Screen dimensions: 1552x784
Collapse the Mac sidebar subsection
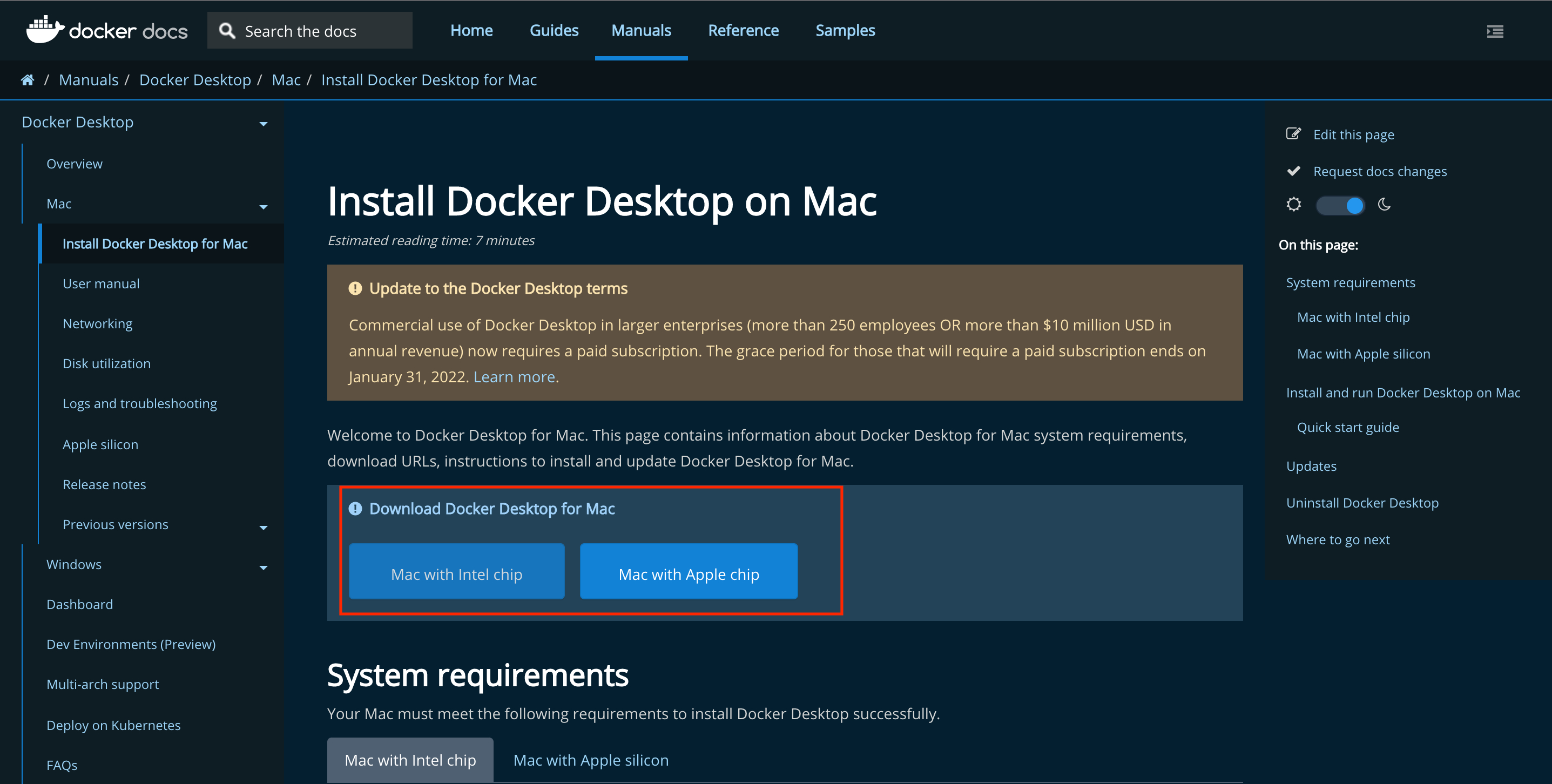coord(264,207)
